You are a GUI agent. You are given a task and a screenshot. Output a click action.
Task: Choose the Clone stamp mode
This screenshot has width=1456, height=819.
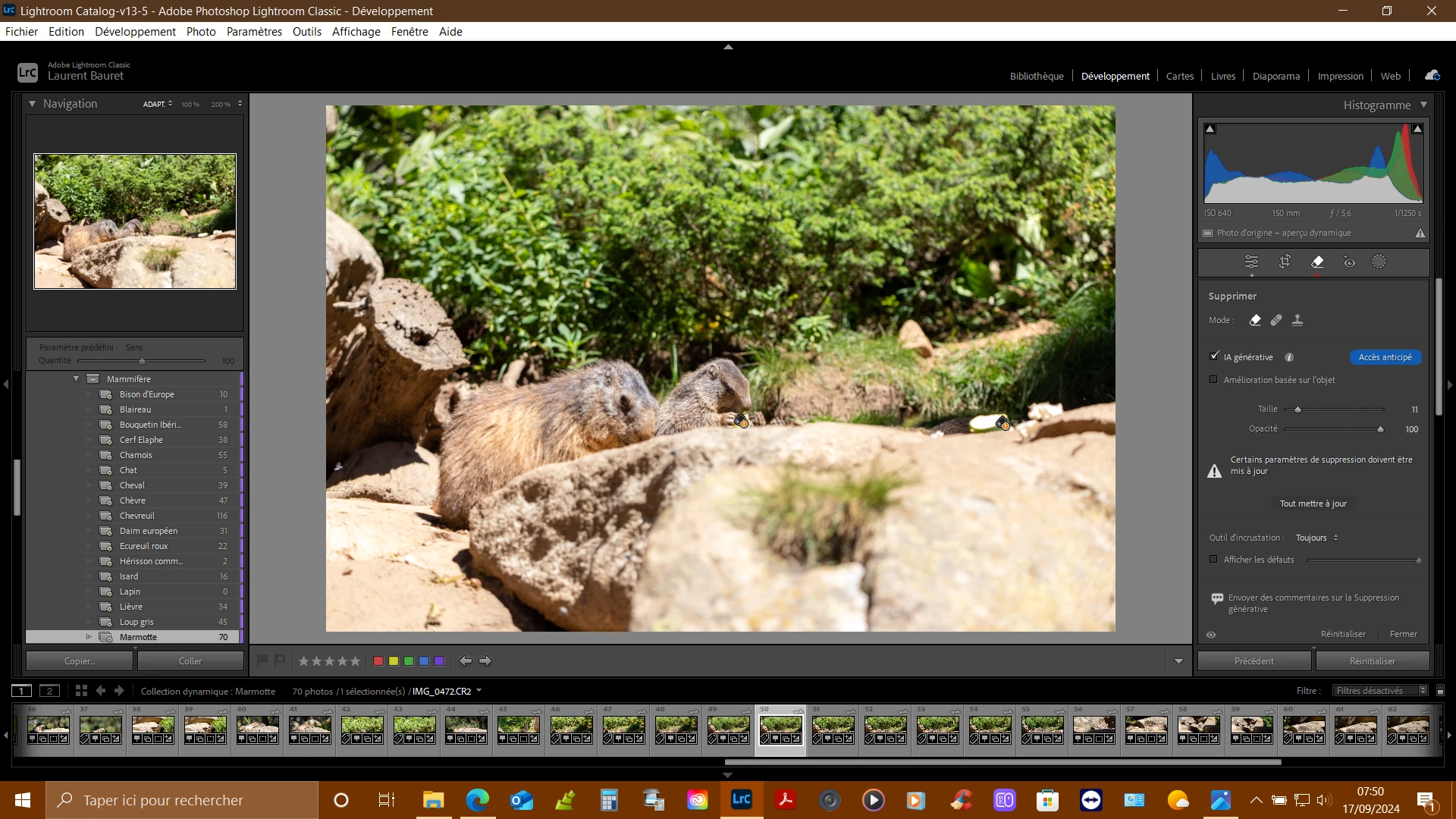pos(1298,320)
